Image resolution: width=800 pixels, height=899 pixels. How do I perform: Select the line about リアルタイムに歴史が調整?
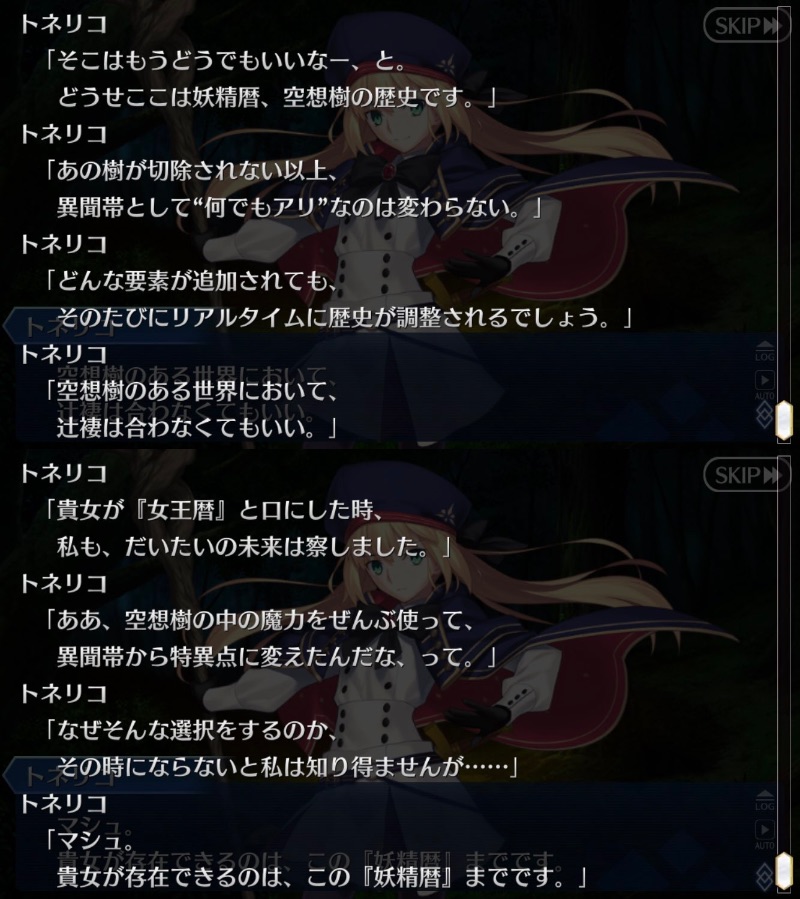point(344,317)
